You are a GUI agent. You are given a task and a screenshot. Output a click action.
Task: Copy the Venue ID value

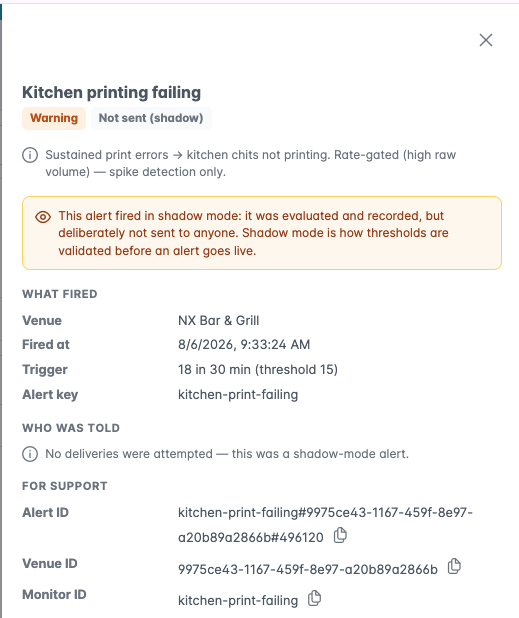click(x=454, y=566)
